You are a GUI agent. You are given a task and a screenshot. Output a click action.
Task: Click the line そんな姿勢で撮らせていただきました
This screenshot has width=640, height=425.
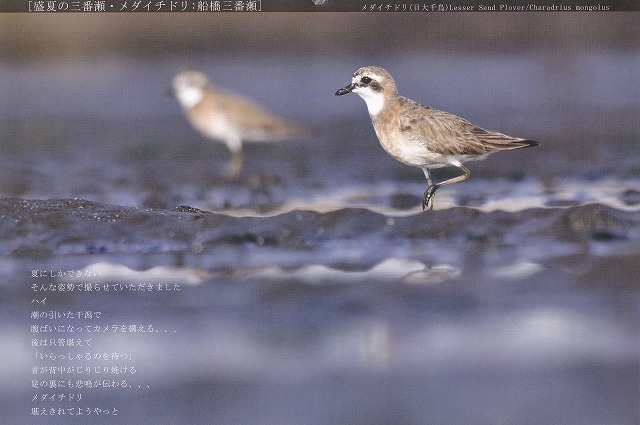(106, 287)
